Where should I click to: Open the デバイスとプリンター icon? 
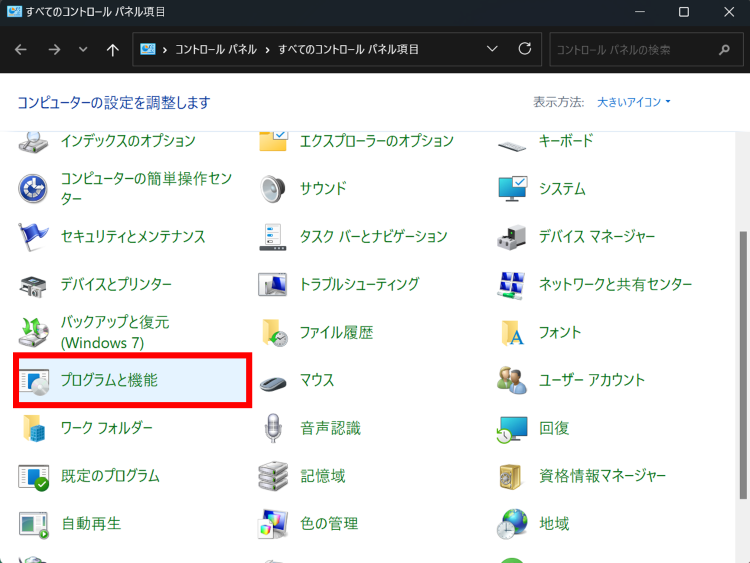coord(33,286)
